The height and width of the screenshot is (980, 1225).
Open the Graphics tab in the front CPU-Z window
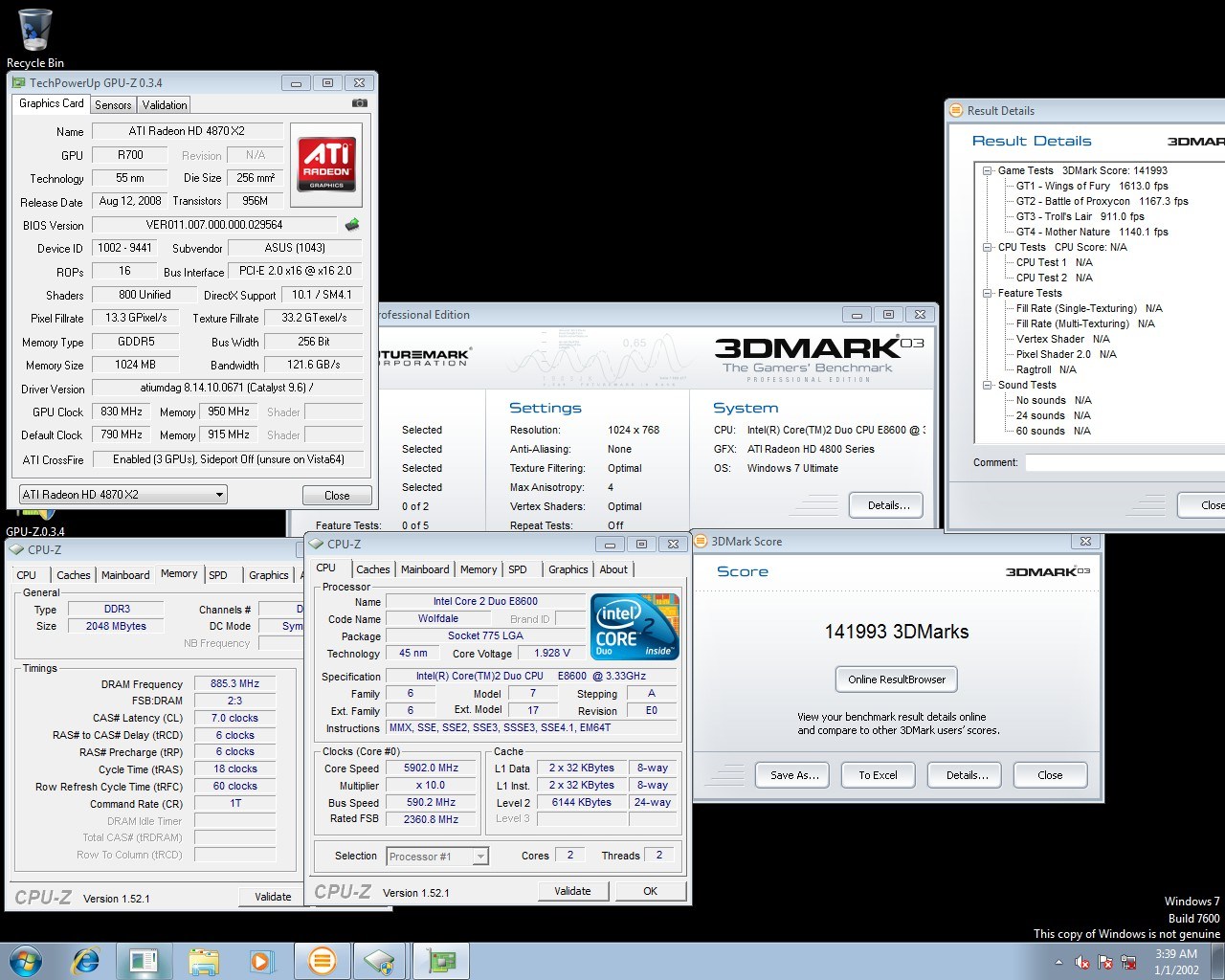click(568, 569)
